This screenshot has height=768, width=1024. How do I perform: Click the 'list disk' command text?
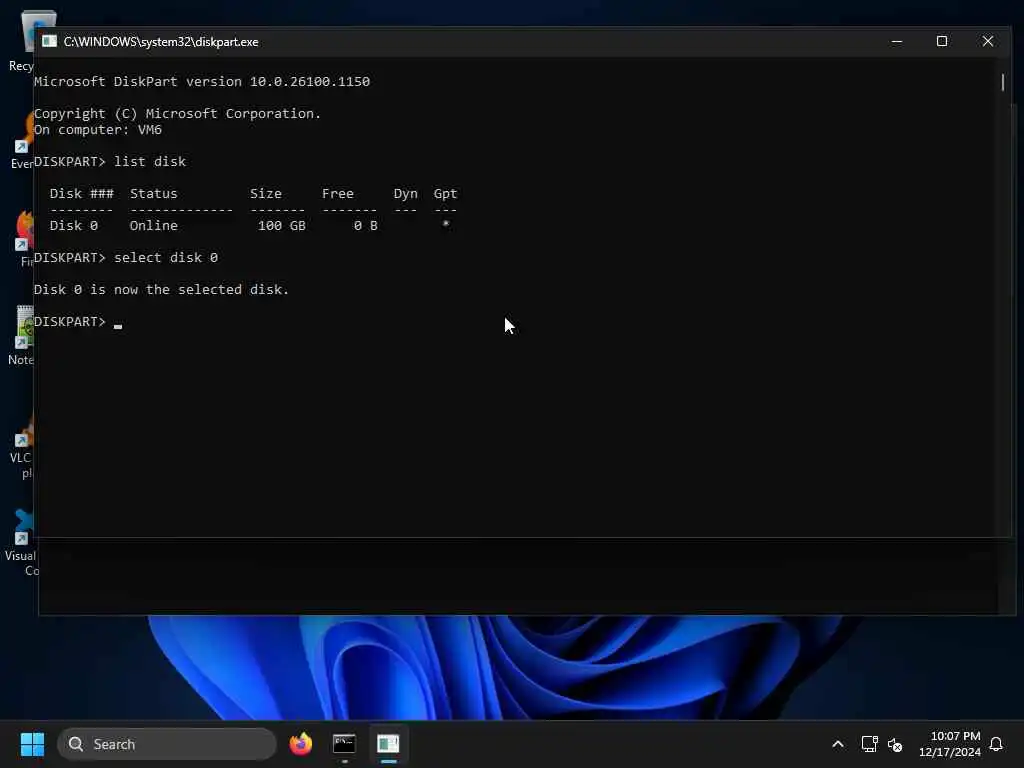click(x=150, y=161)
